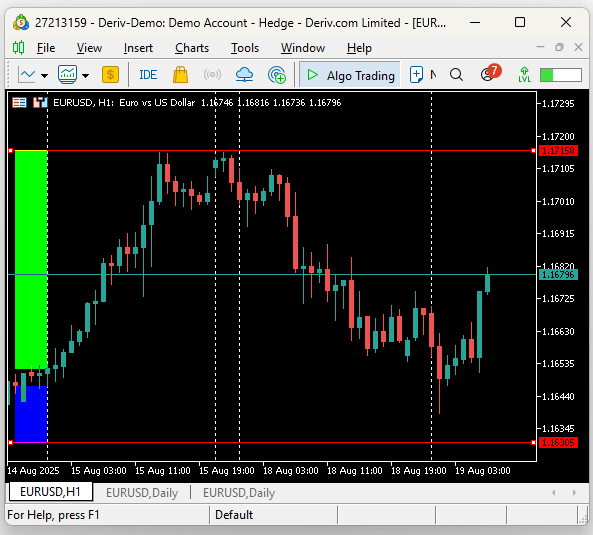Click the line chart type icon

click(27, 75)
